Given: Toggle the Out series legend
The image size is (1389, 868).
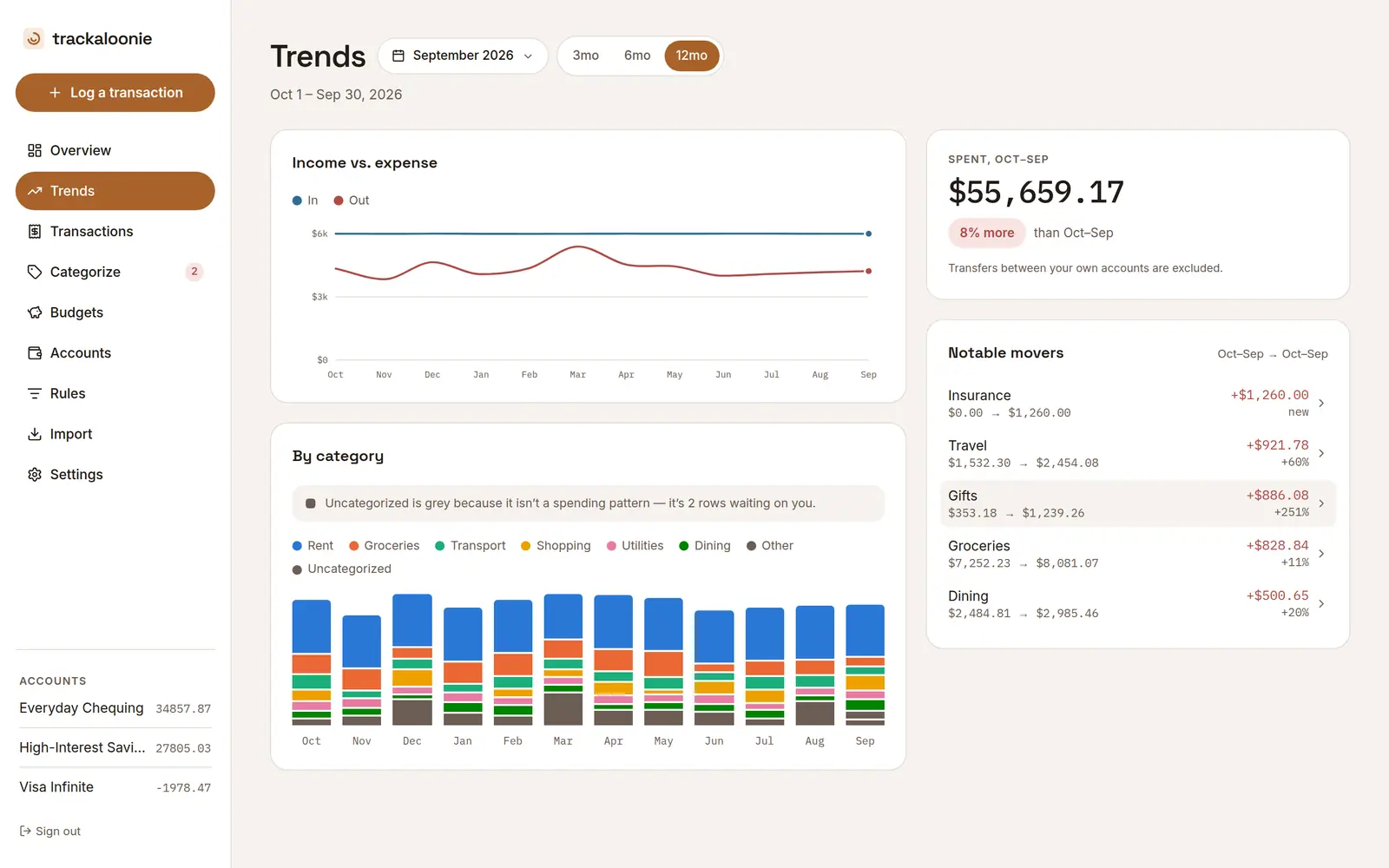Looking at the screenshot, I should [352, 201].
